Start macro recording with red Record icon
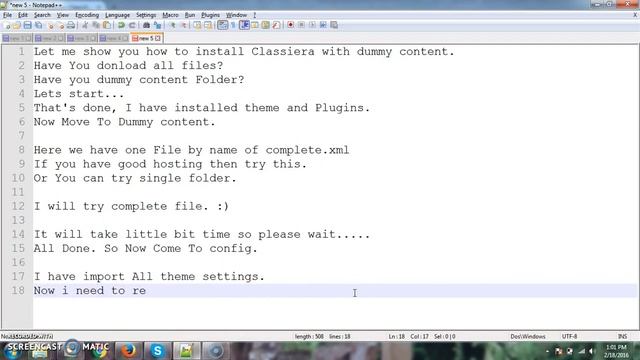This screenshot has width=640, height=360. pos(291,25)
